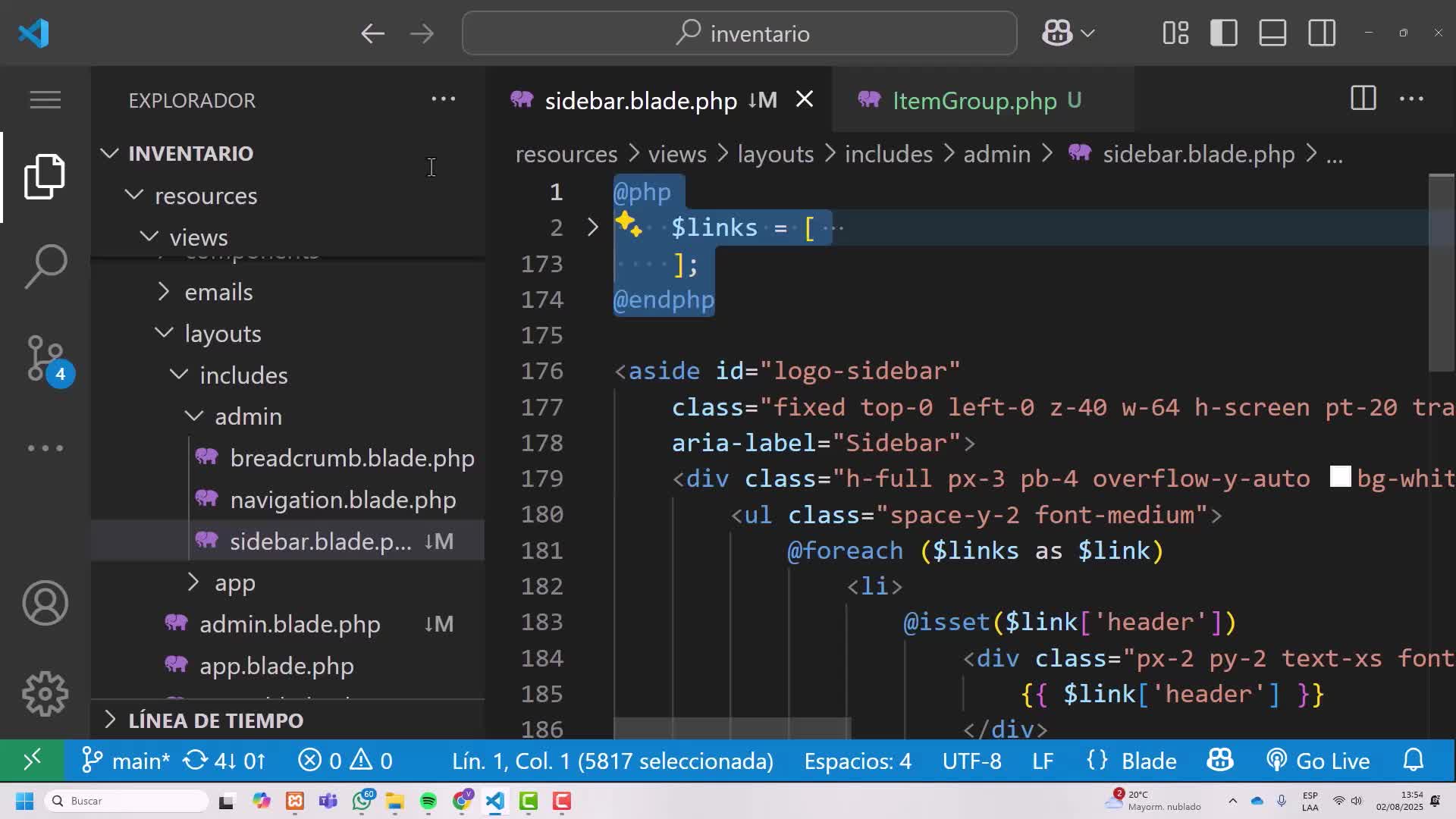
Task: Open WhatsApp from the taskbar
Action: pyautogui.click(x=362, y=801)
